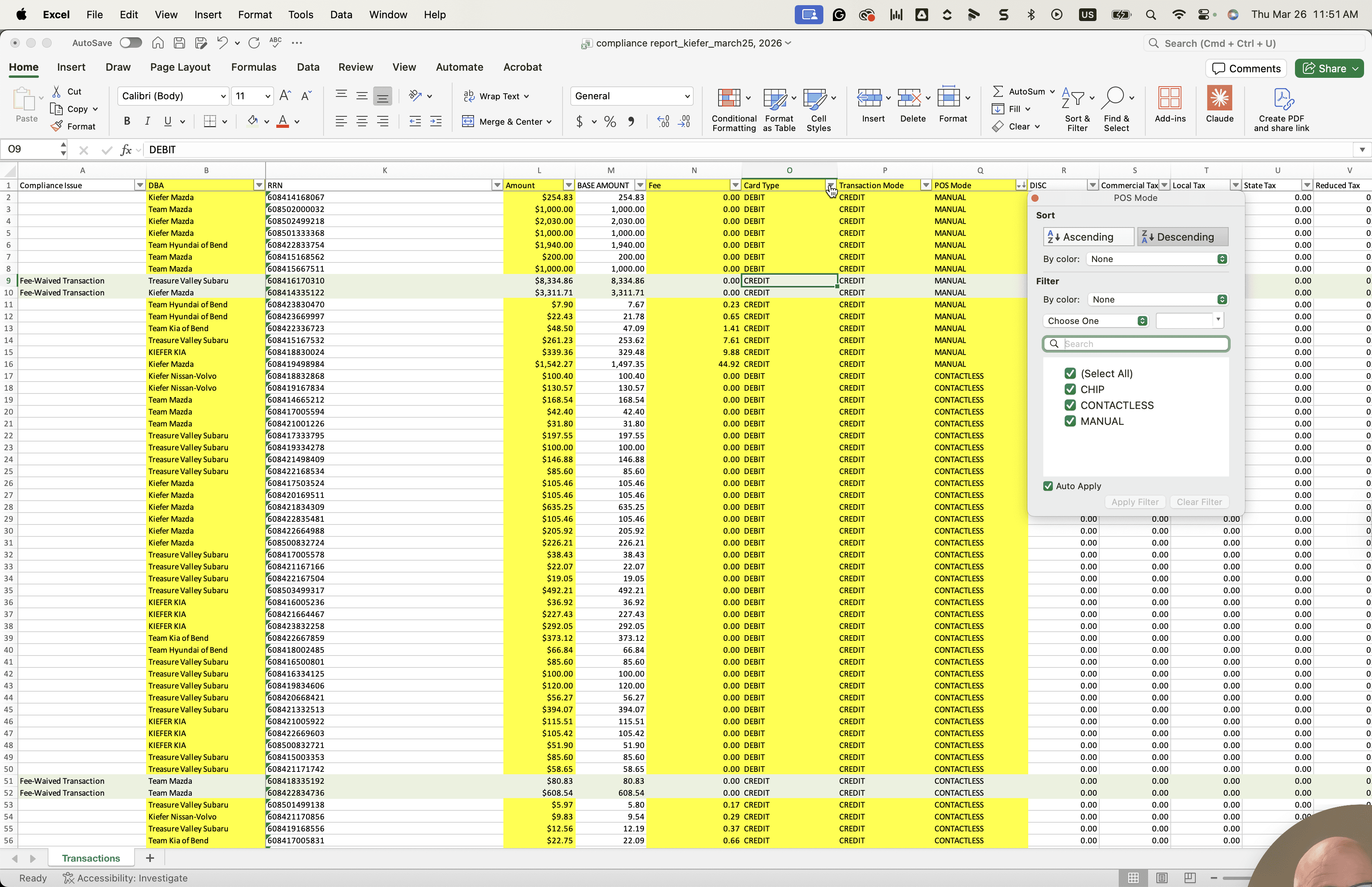The image size is (1372, 887).
Task: Toggle the Auto Apply checkbox
Action: [1048, 486]
